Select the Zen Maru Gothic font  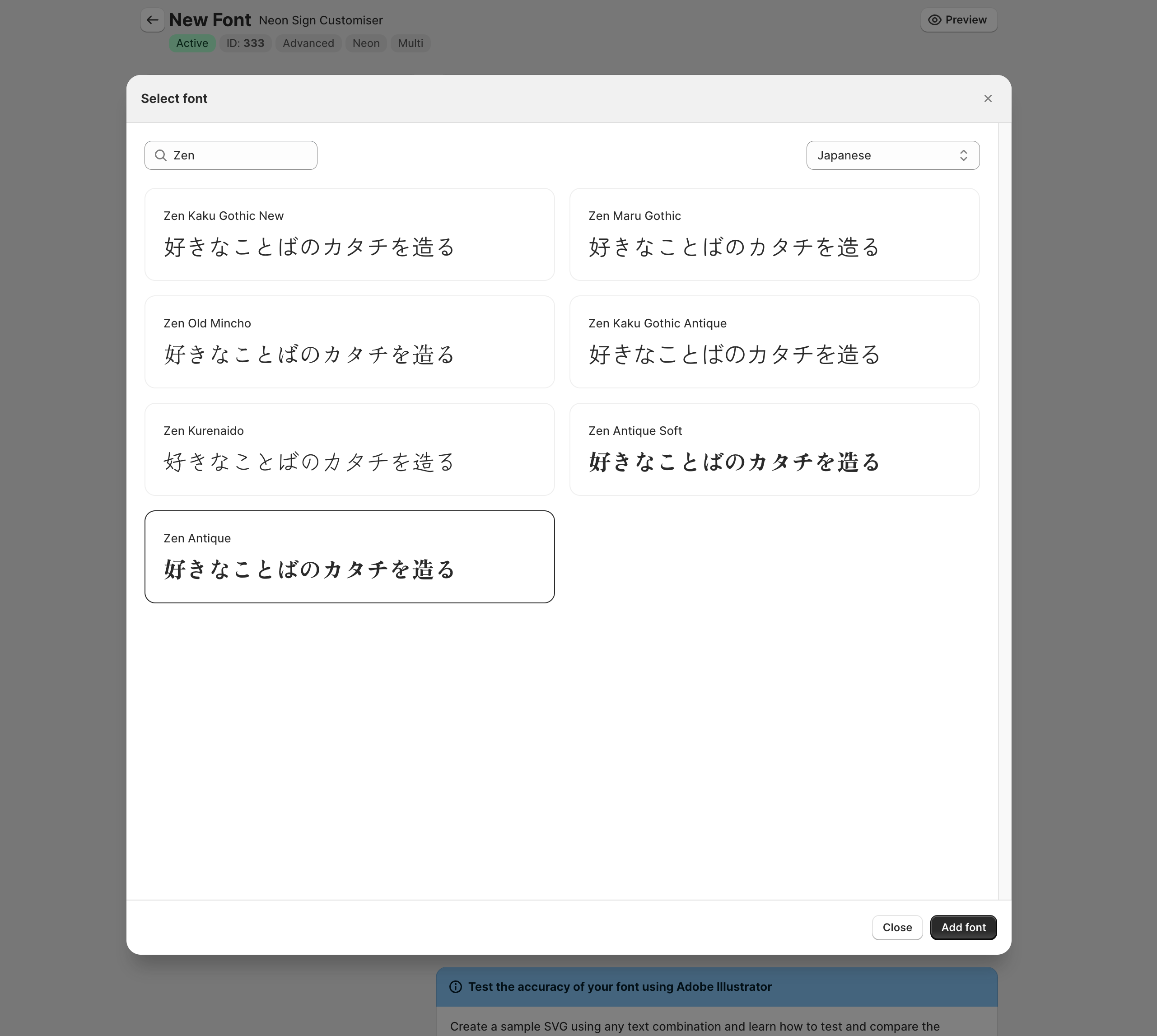click(x=774, y=234)
